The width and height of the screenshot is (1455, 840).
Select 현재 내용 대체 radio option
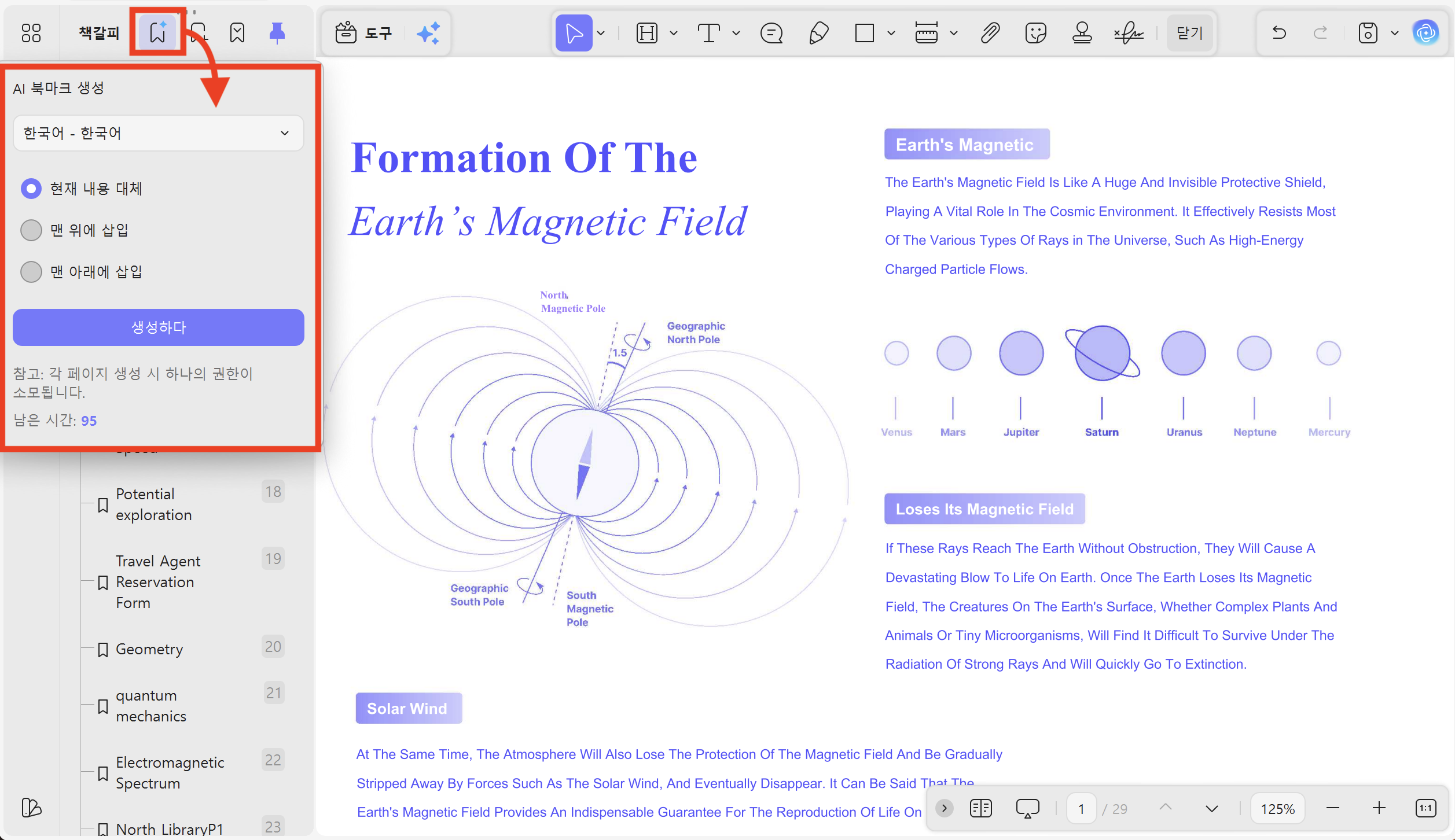tap(31, 189)
